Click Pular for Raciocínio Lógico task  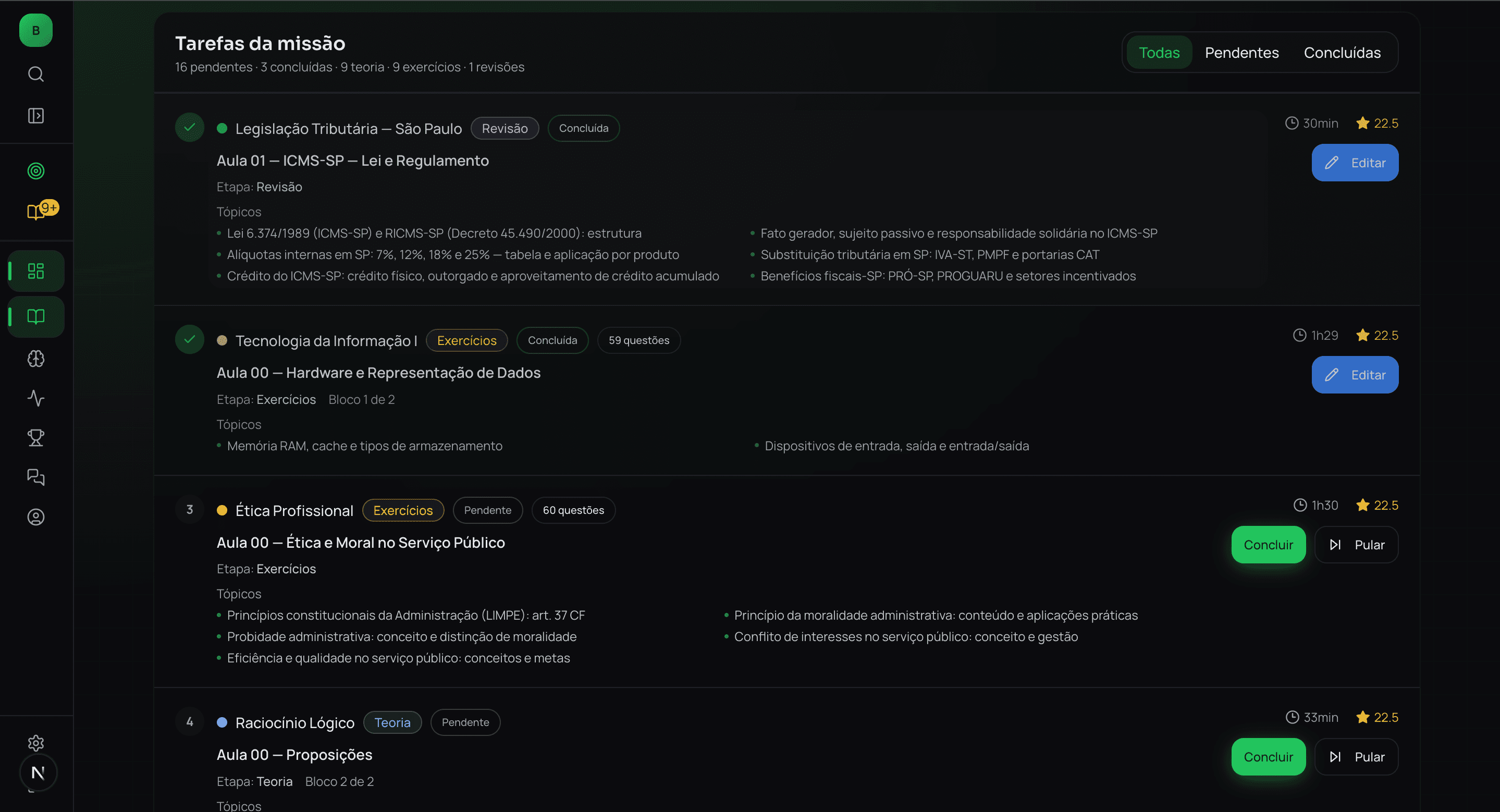tap(1356, 757)
